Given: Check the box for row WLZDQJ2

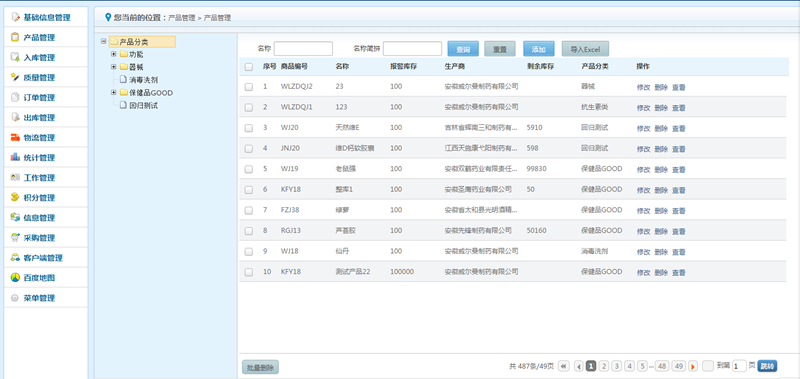Looking at the screenshot, I should click(248, 87).
